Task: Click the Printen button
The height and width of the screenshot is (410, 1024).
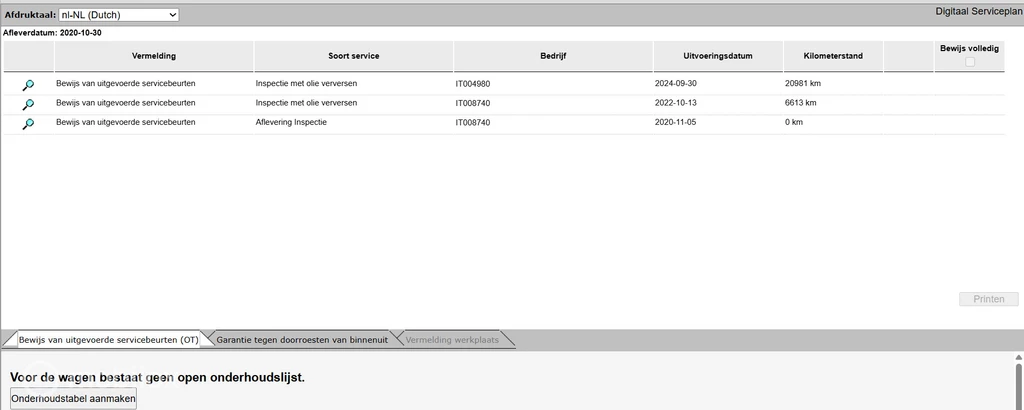Action: [x=988, y=299]
